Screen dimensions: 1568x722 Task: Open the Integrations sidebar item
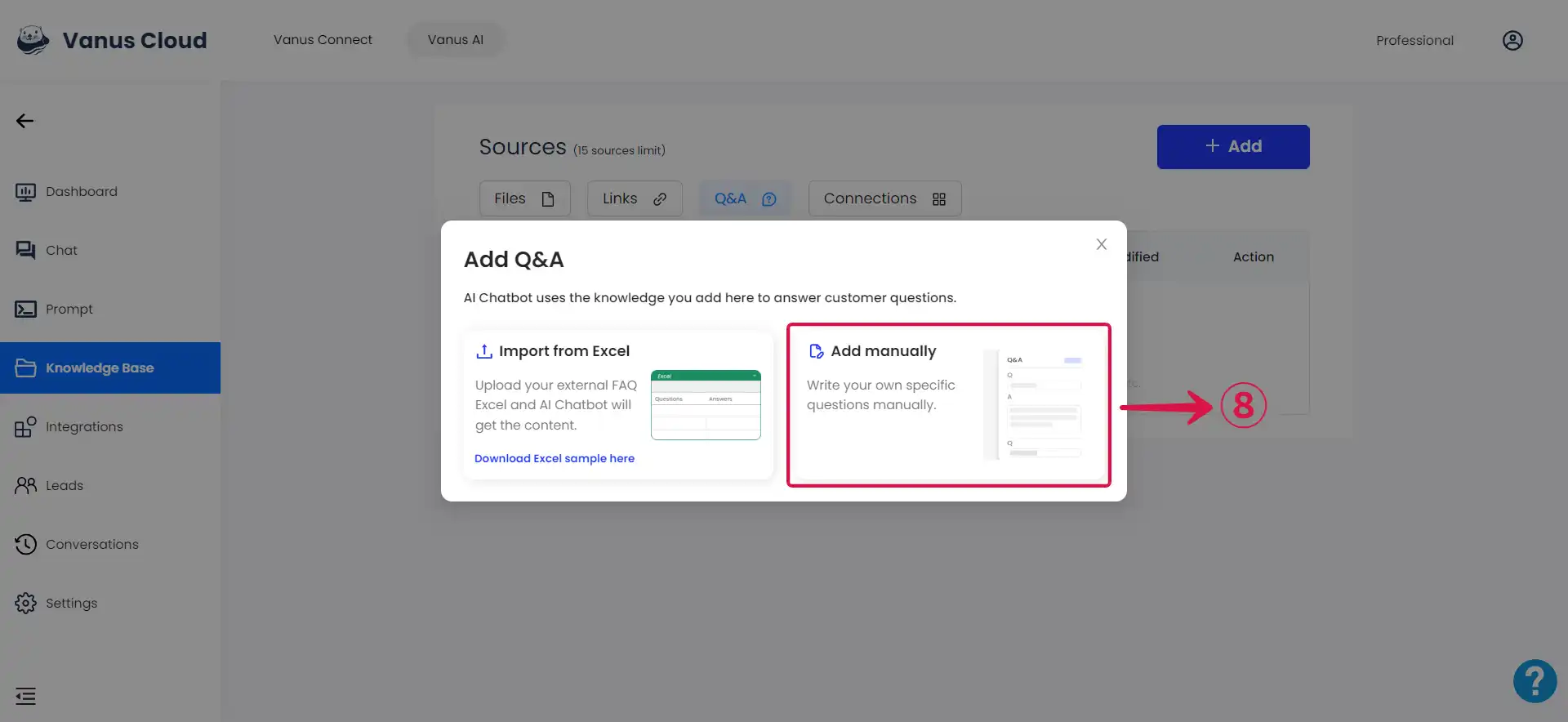(110, 427)
